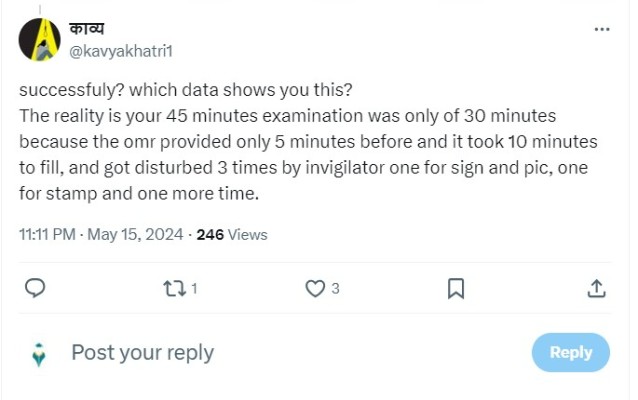
Task: Click the repost arrows icon
Action: [174, 289]
